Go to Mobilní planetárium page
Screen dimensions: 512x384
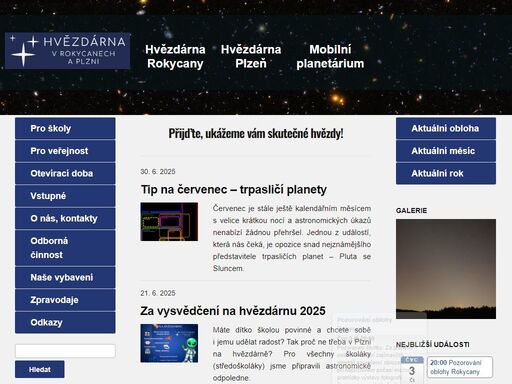pyautogui.click(x=330, y=56)
